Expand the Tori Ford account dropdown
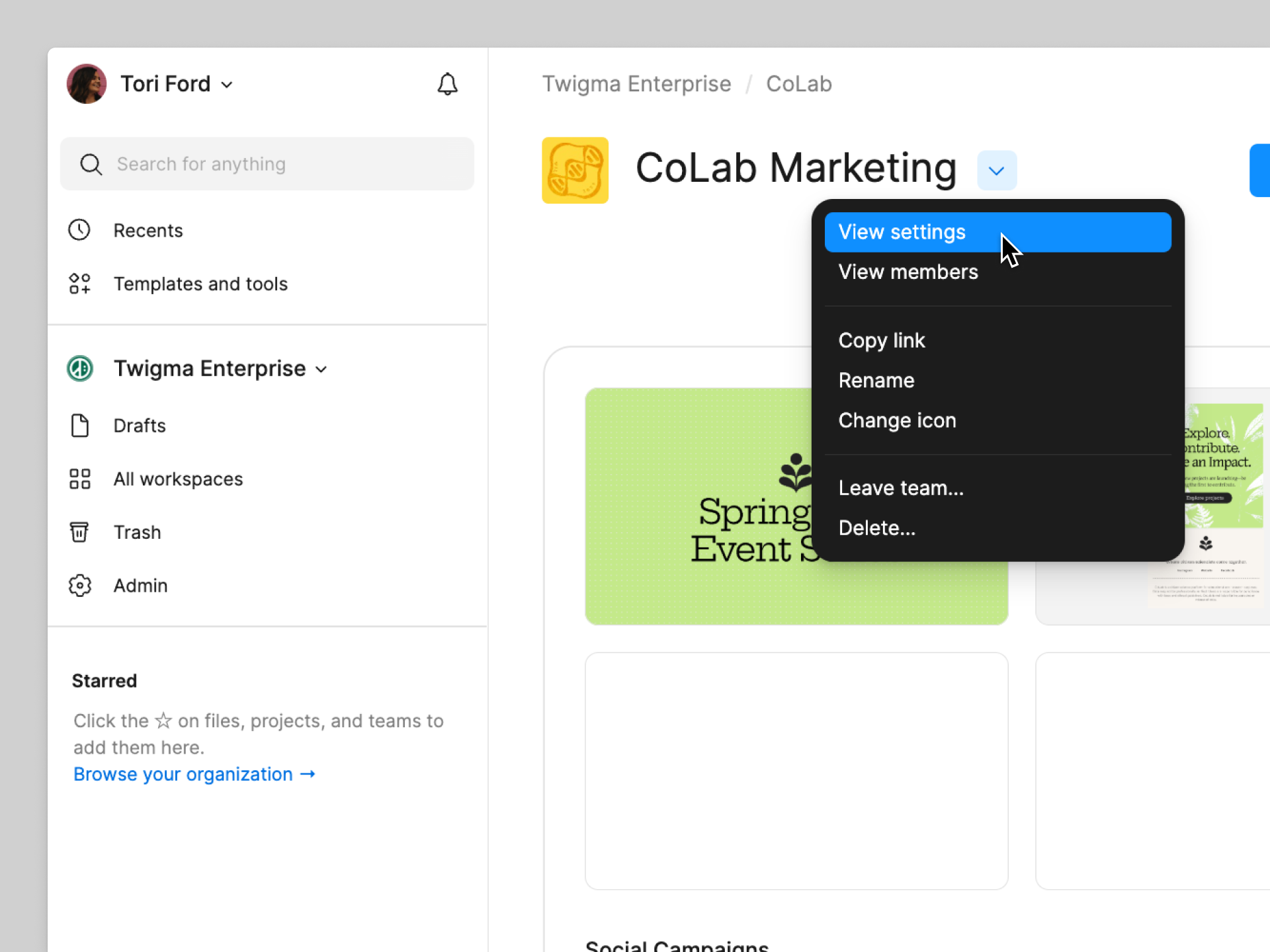 [227, 85]
